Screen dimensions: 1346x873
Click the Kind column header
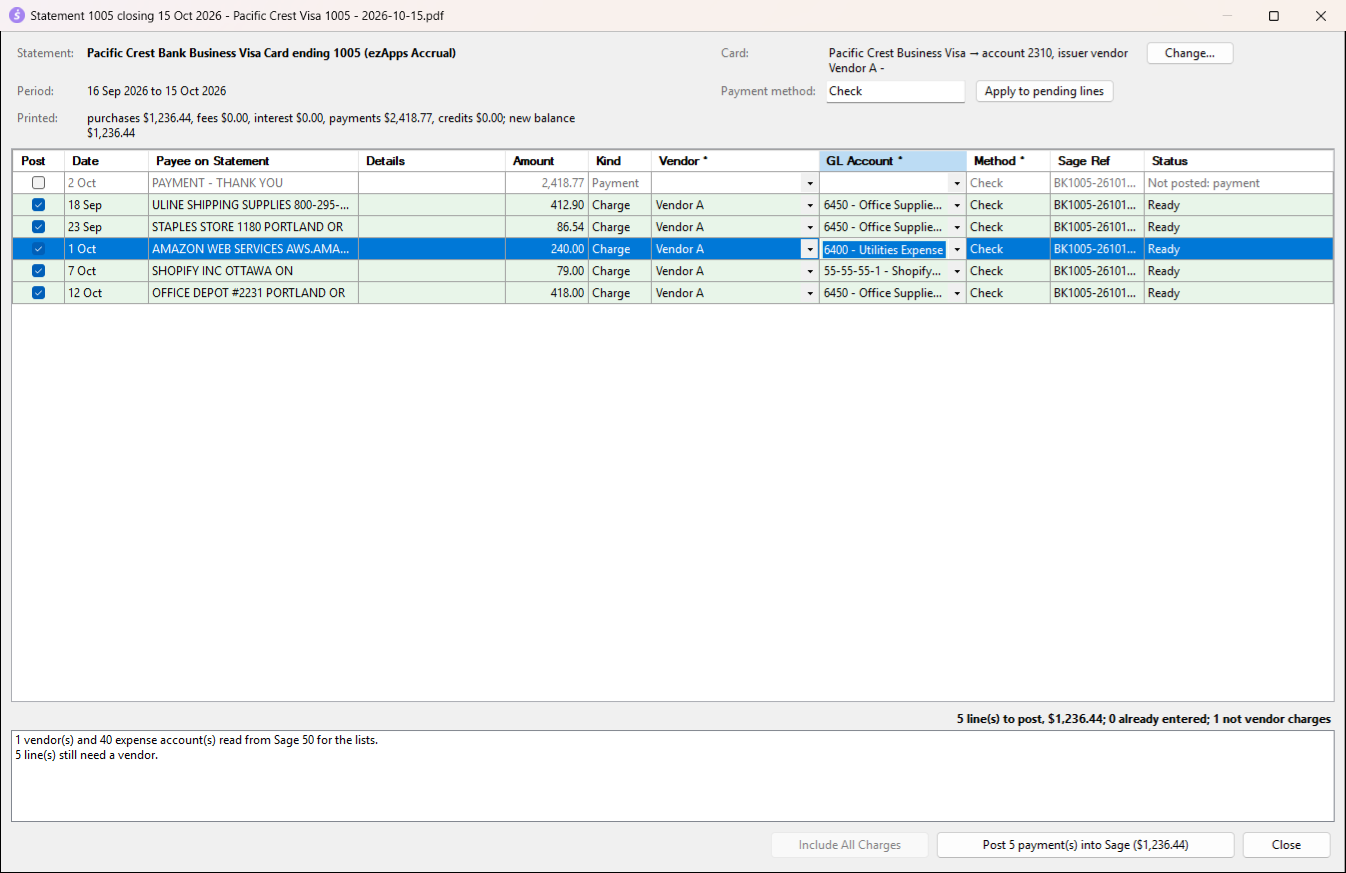click(620, 161)
